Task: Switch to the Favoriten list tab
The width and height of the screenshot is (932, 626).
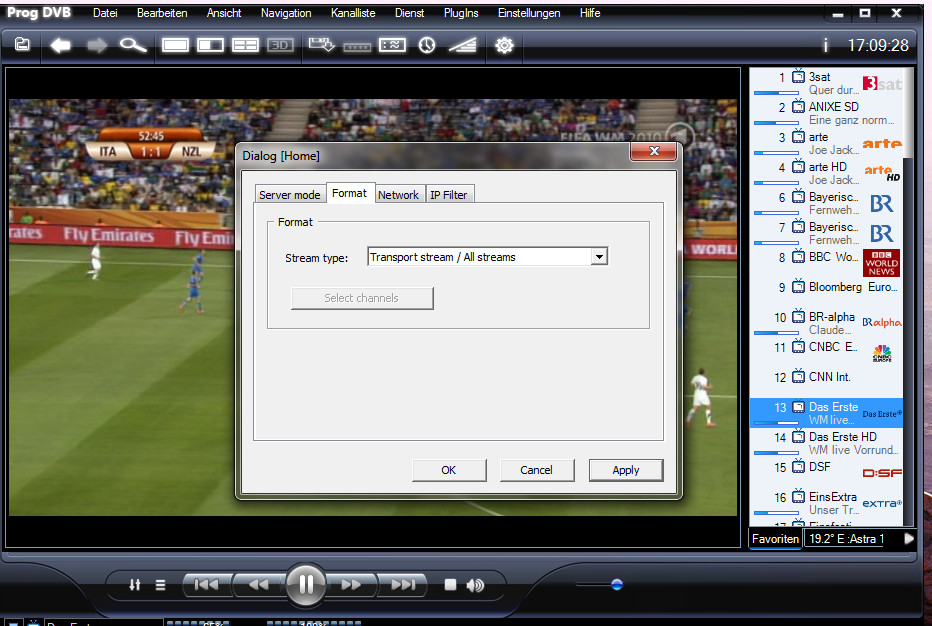Action: click(775, 539)
